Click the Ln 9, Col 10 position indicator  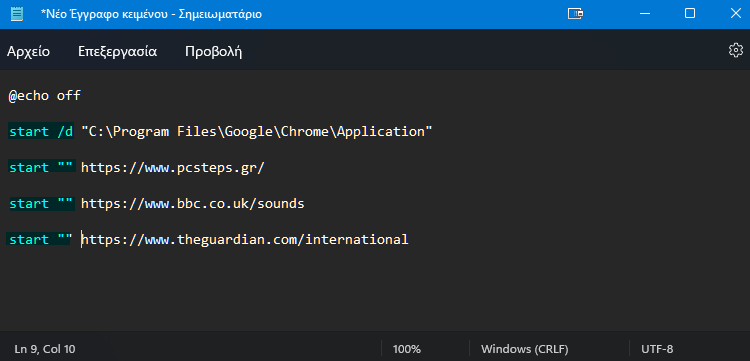45,349
